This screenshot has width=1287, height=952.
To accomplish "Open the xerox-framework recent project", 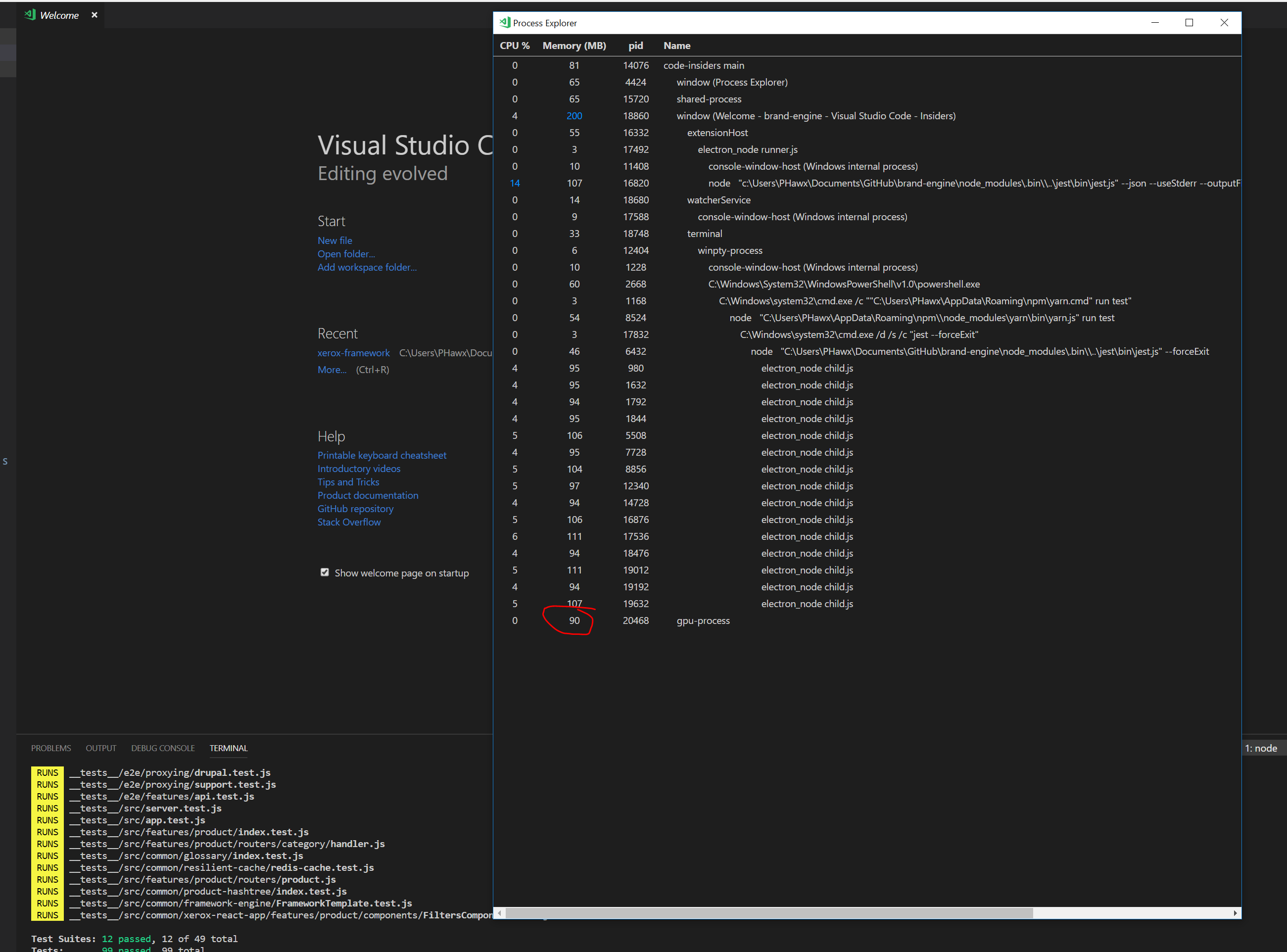I will (353, 353).
